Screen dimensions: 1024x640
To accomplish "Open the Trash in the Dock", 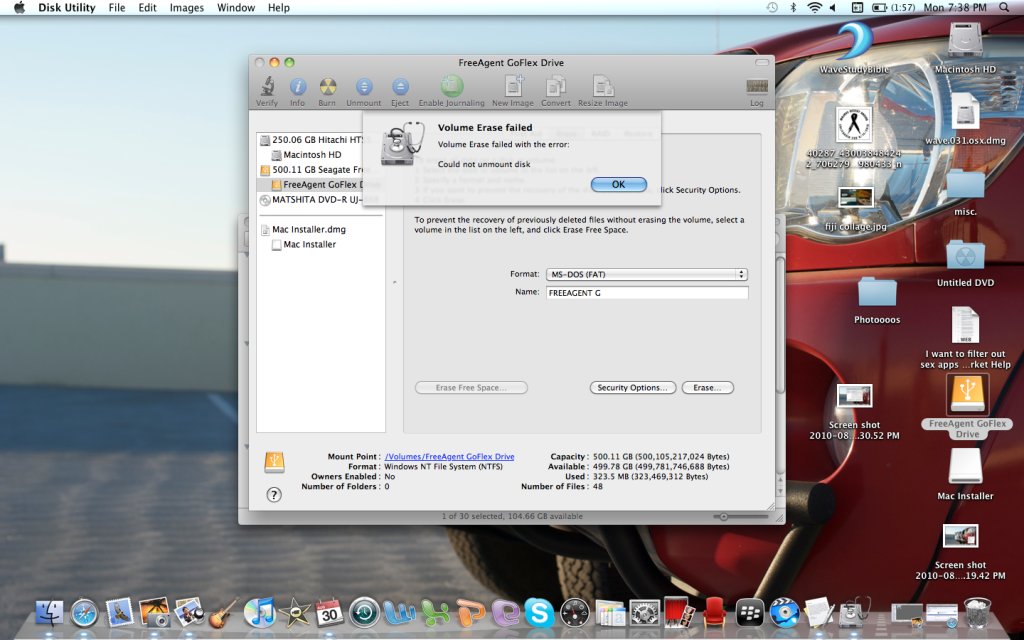I will click(977, 613).
